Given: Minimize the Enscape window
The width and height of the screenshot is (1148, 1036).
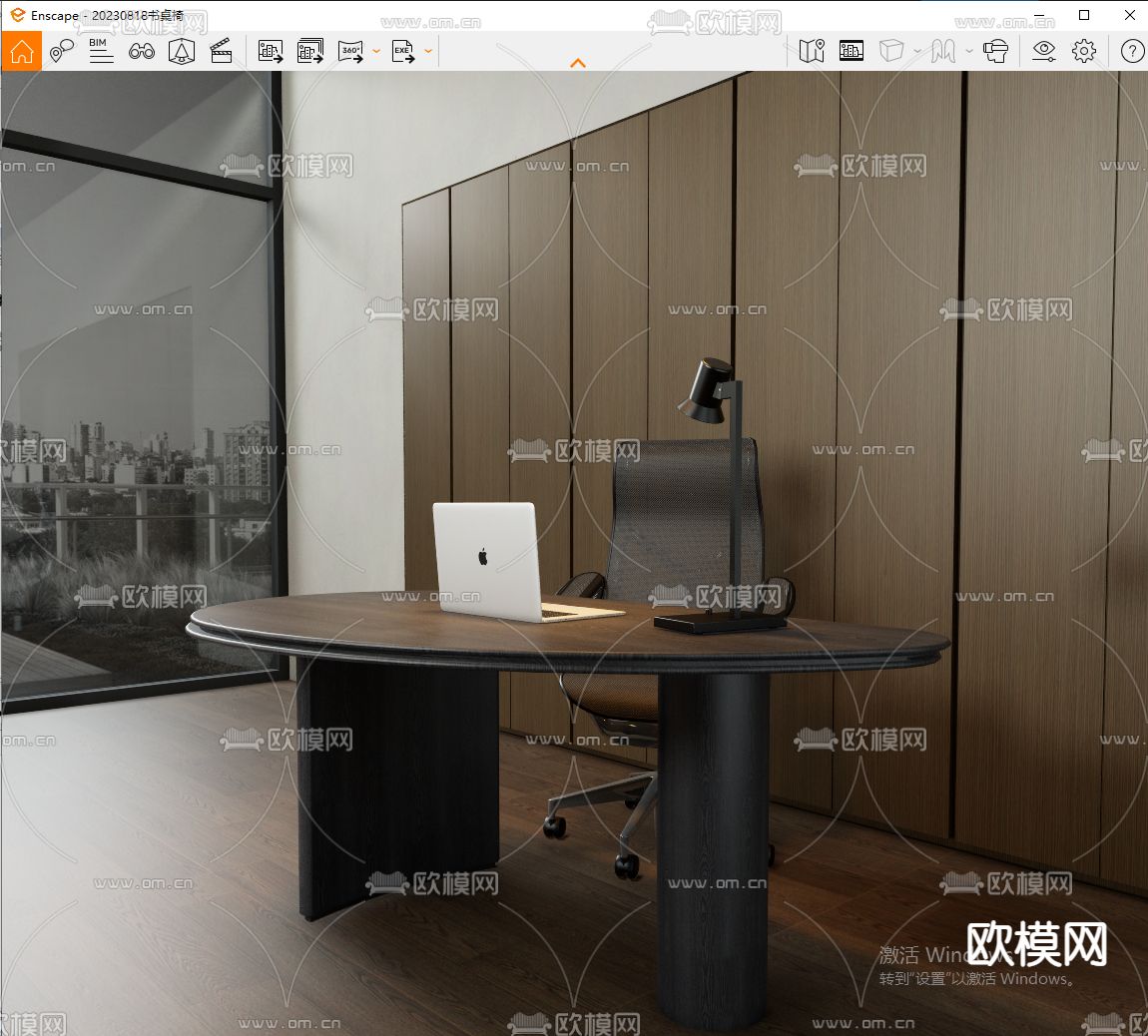Looking at the screenshot, I should (1039, 15).
